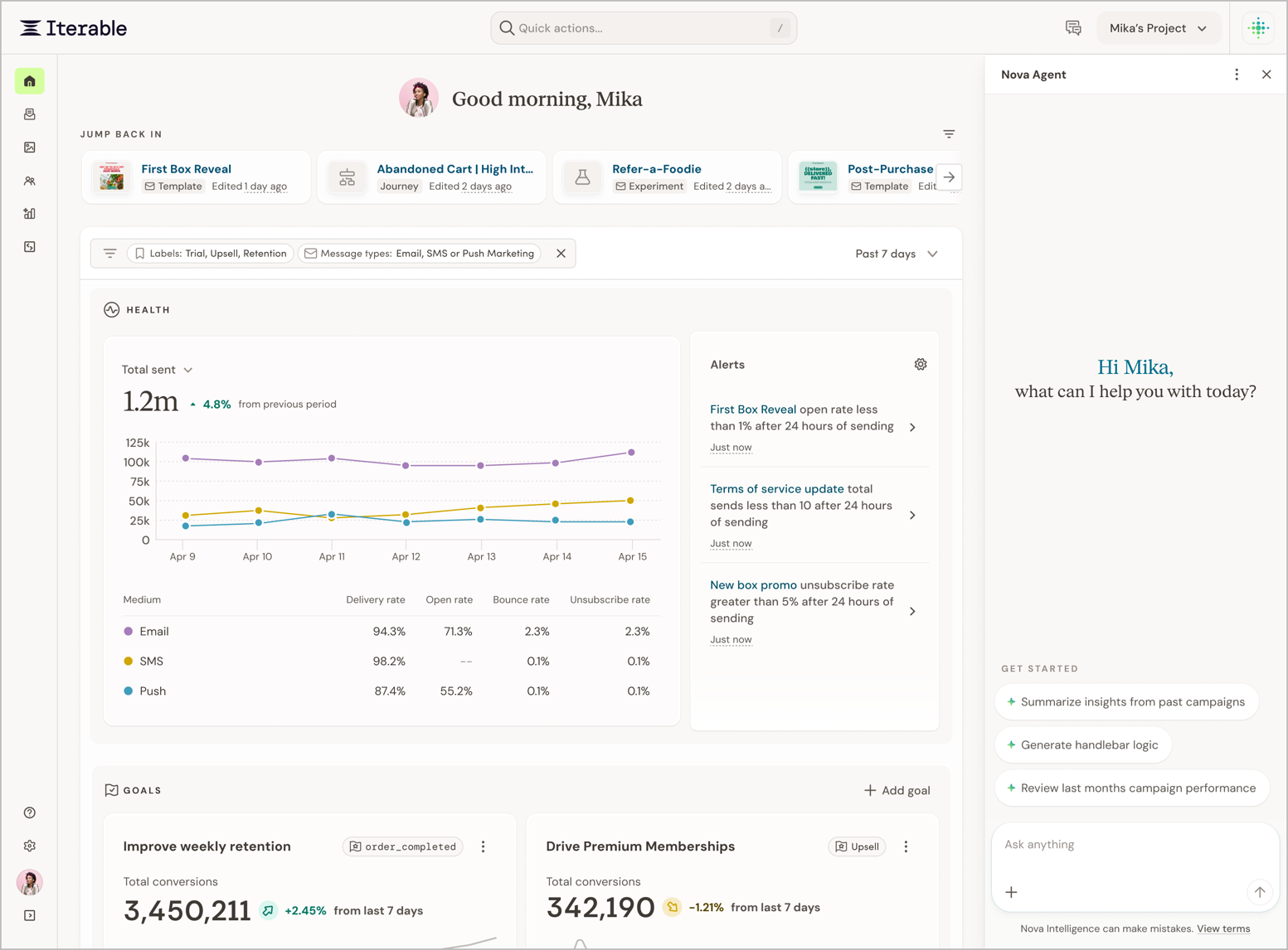The image size is (1288, 950).
Task: Open the Abandoned Cart journey card
Action: (432, 177)
